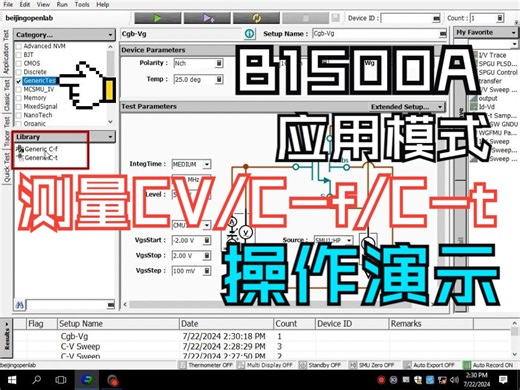The image size is (520, 390).
Task: Open the Run menu
Action: point(62,4)
